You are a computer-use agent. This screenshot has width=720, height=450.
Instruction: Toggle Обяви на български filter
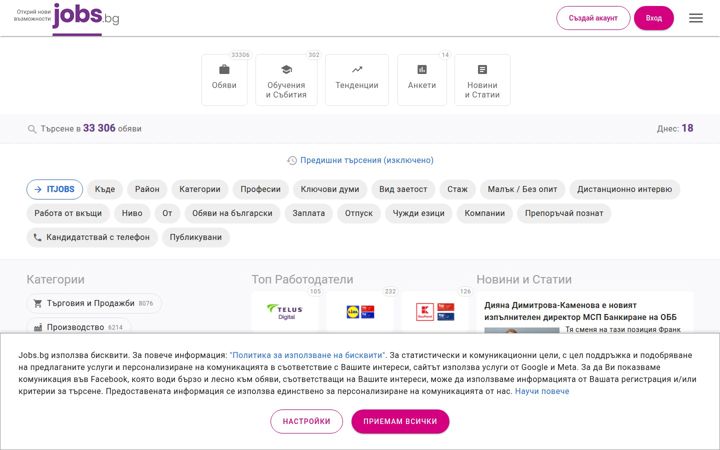point(232,213)
